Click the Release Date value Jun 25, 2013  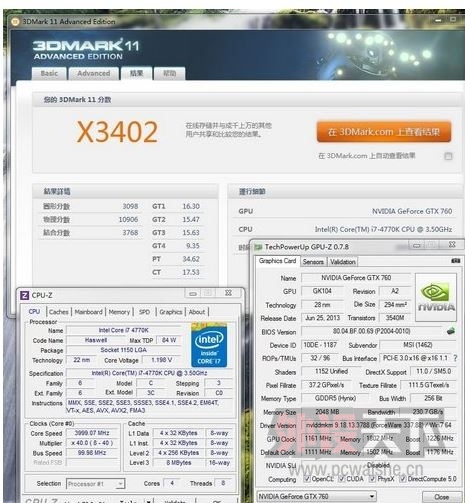pos(322,318)
